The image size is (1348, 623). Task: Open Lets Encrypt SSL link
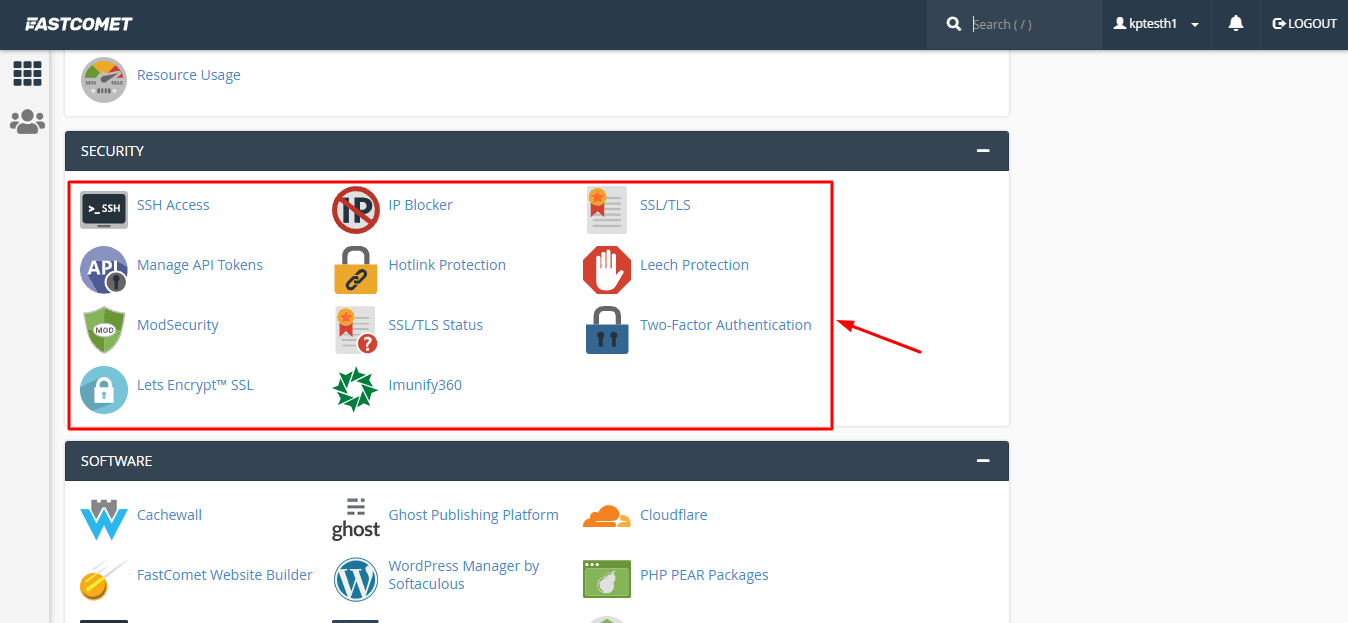[195, 385]
